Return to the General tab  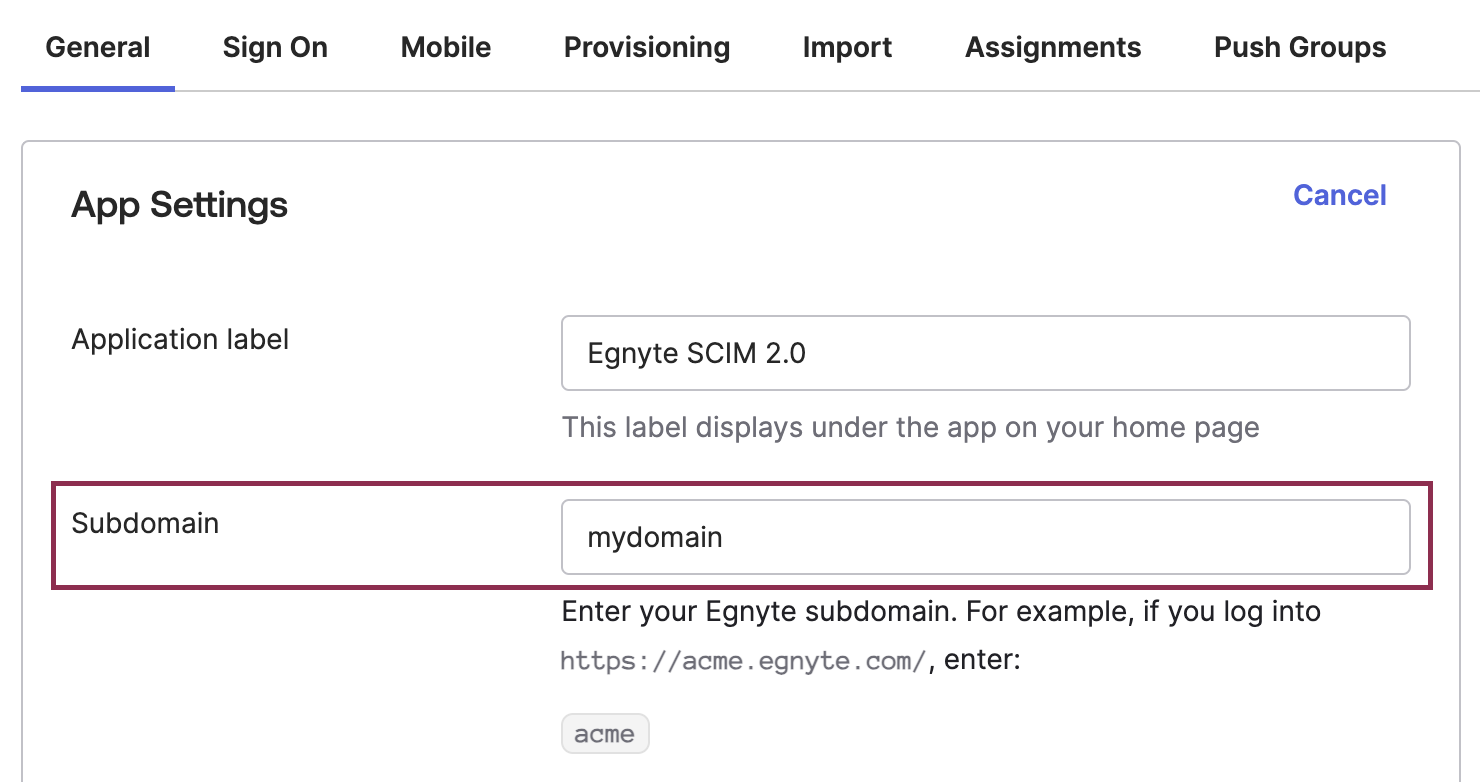point(97,47)
